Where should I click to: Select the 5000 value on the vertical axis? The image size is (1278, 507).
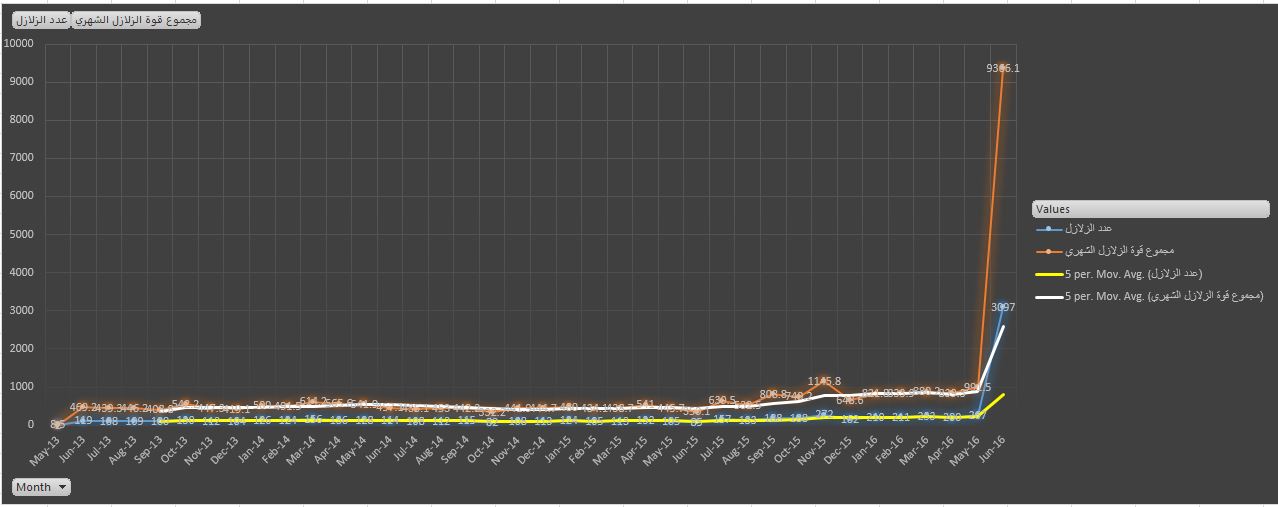pyautogui.click(x=22, y=234)
